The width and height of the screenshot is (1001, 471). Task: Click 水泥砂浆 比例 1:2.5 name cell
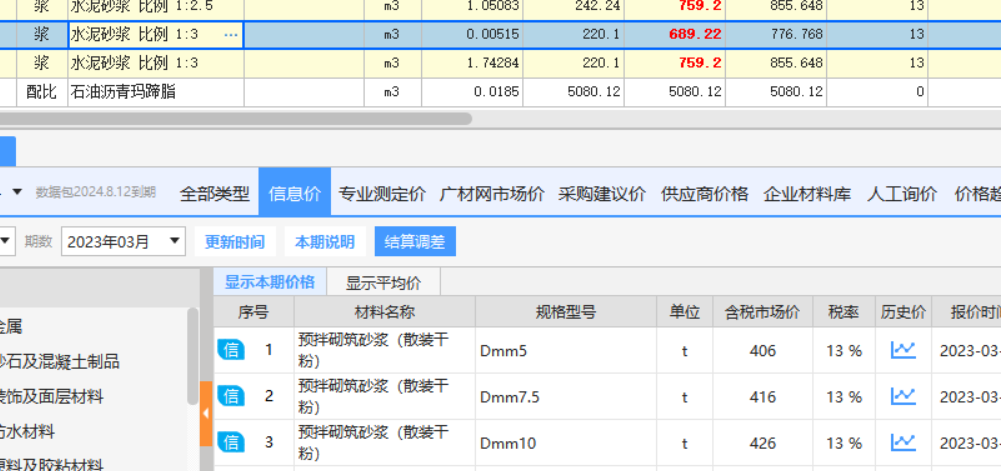click(156, 8)
